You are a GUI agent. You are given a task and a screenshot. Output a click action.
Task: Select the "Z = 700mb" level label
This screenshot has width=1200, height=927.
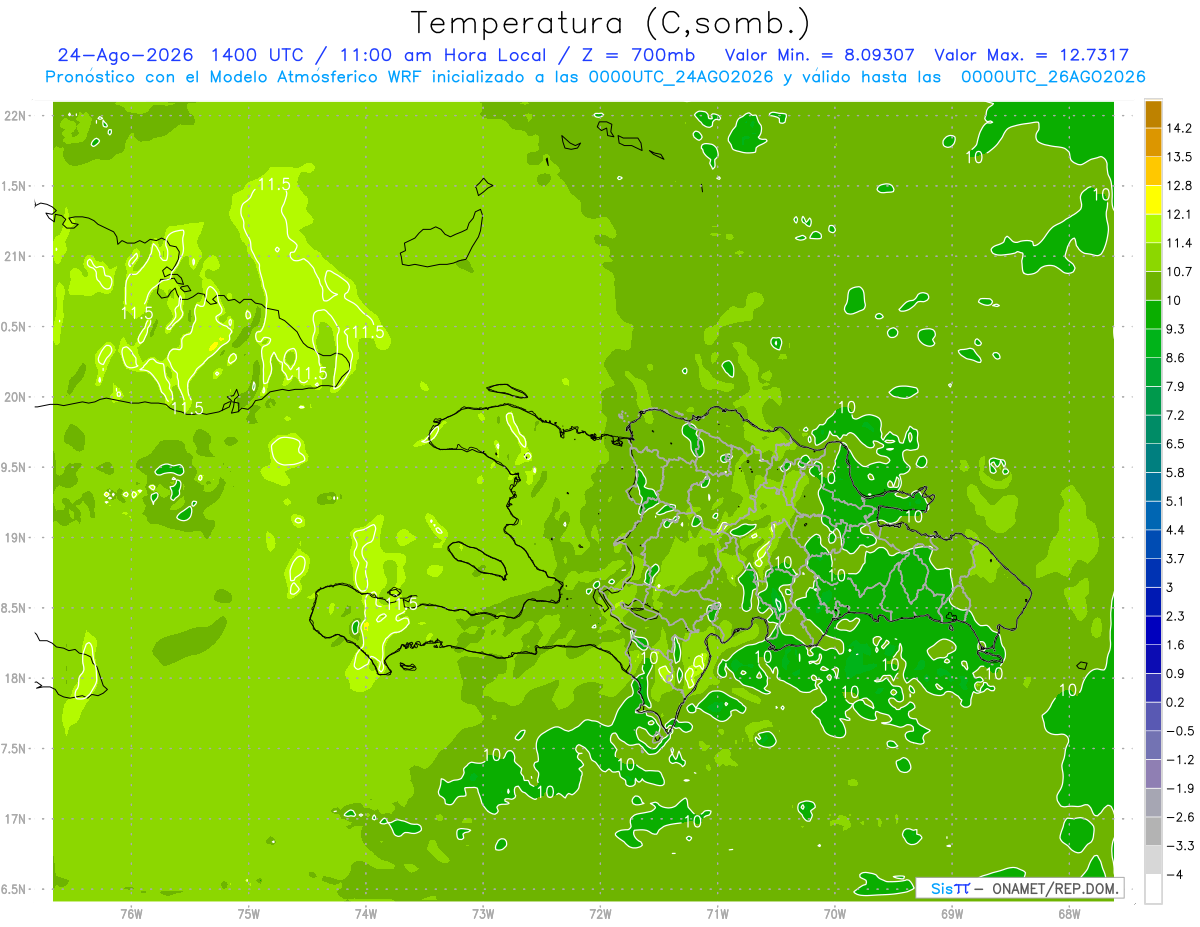[x=639, y=55]
